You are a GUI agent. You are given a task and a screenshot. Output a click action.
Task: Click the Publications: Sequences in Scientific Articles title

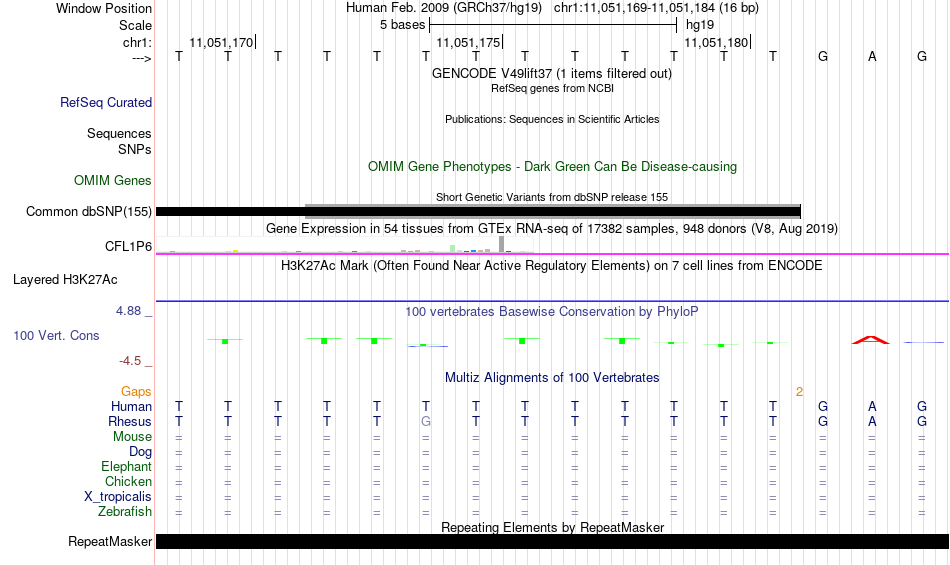[552, 119]
